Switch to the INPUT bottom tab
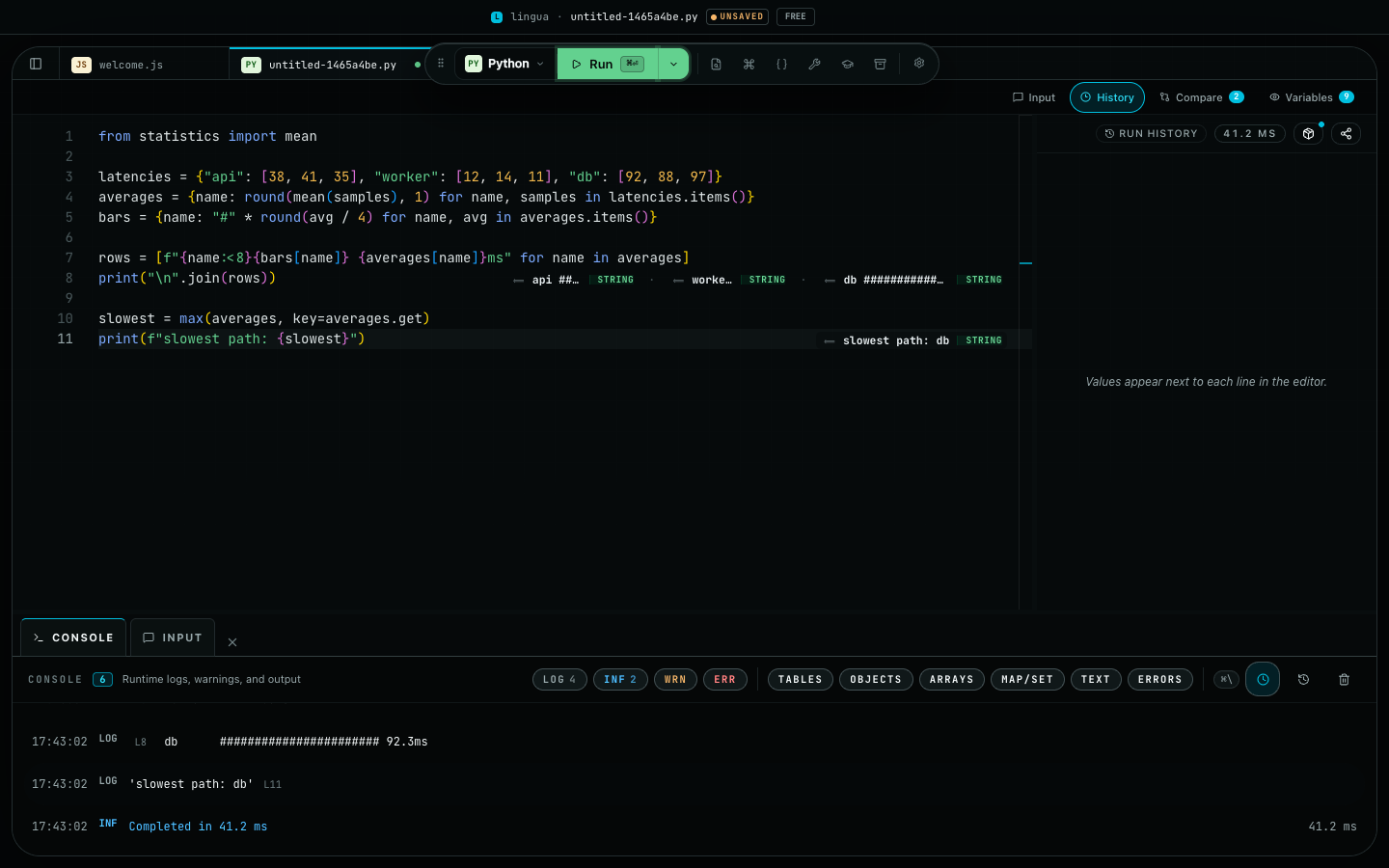 click(x=173, y=637)
